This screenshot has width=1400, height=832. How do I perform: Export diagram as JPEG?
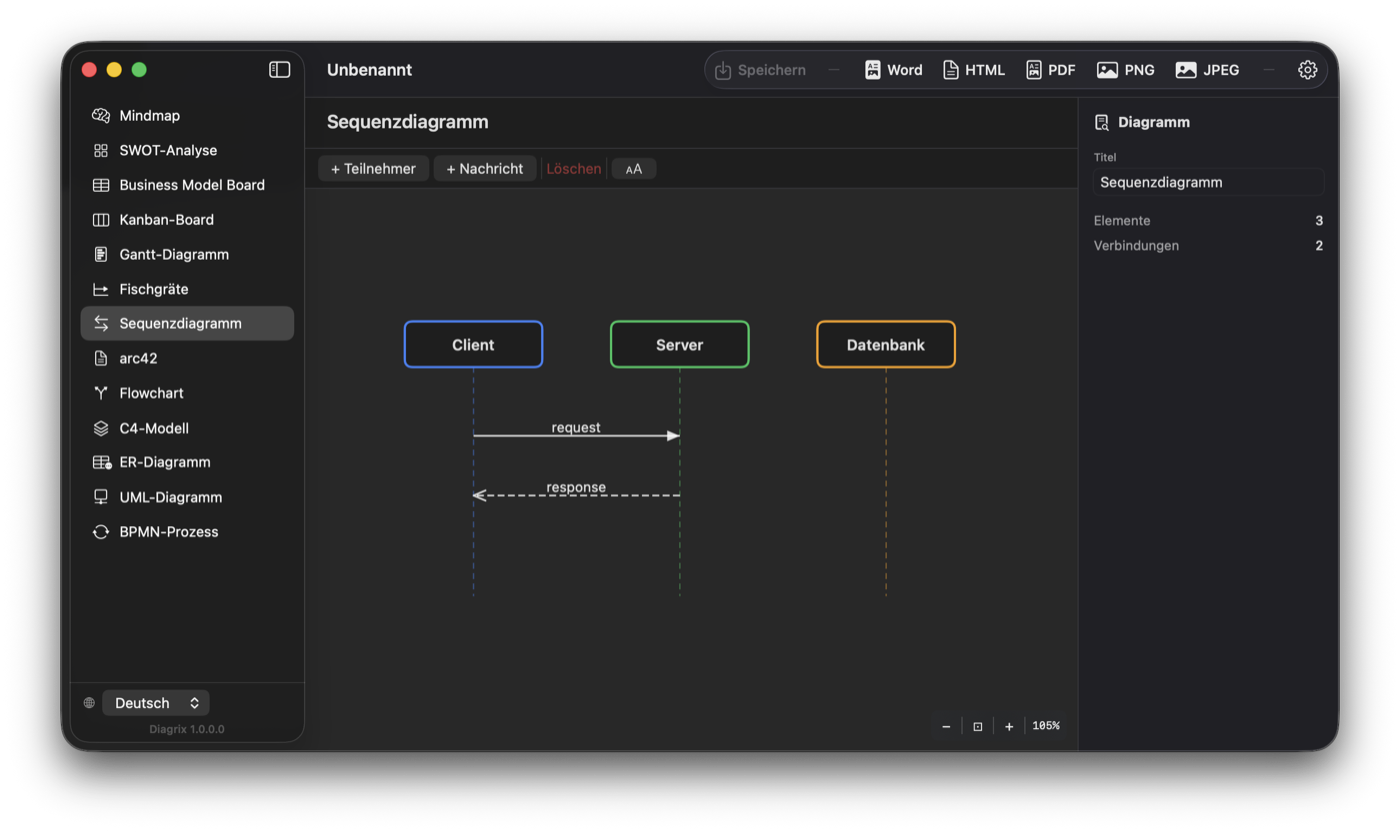click(1207, 70)
